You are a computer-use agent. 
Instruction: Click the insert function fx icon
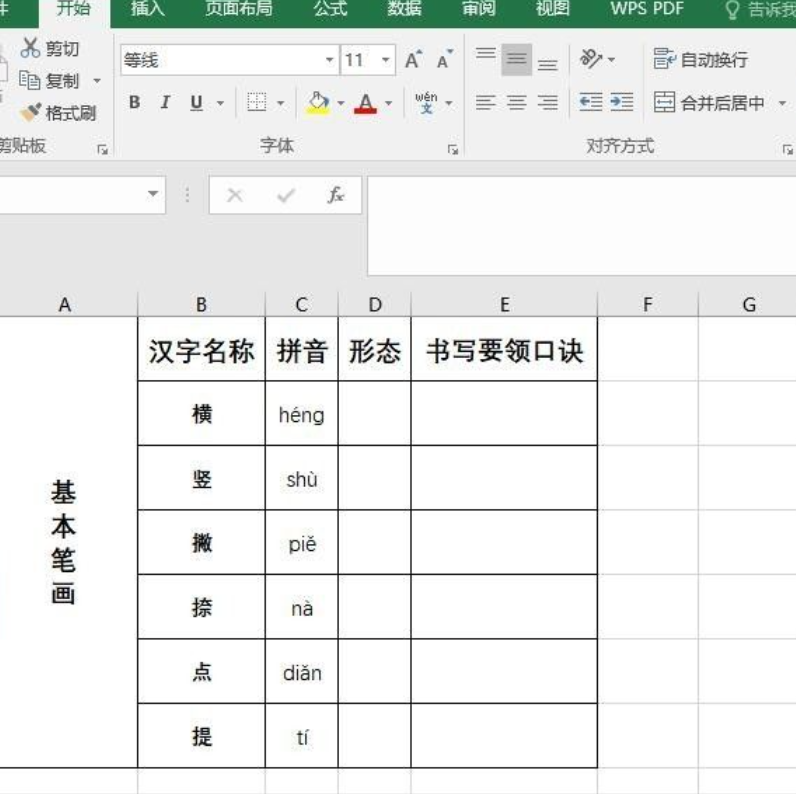point(336,195)
